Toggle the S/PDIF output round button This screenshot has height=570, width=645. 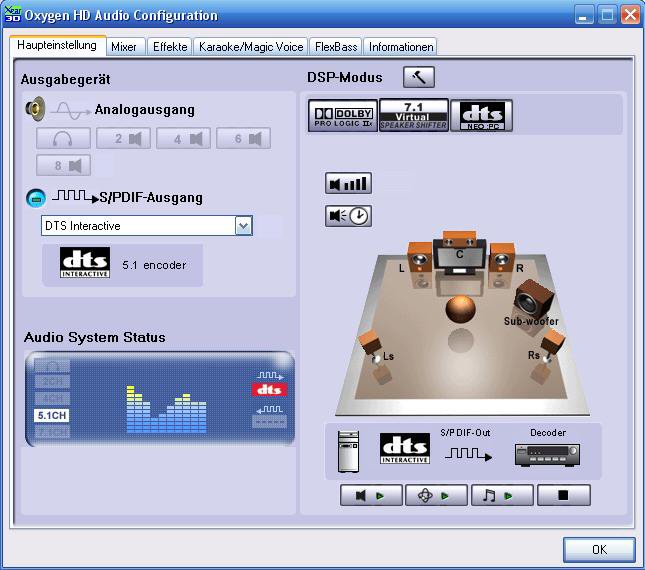[36, 198]
